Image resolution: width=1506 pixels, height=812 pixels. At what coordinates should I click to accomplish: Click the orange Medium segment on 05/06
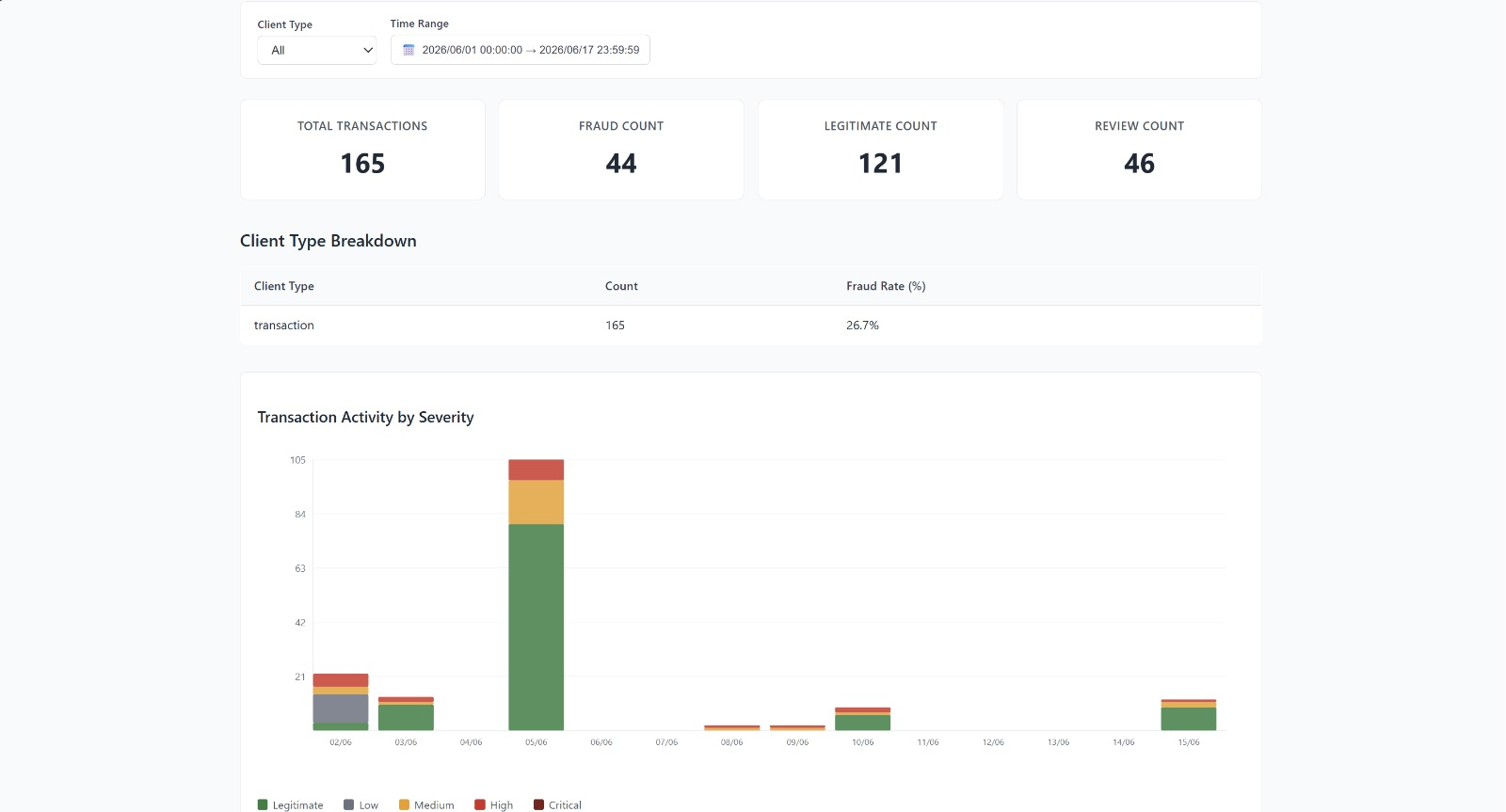(x=537, y=502)
